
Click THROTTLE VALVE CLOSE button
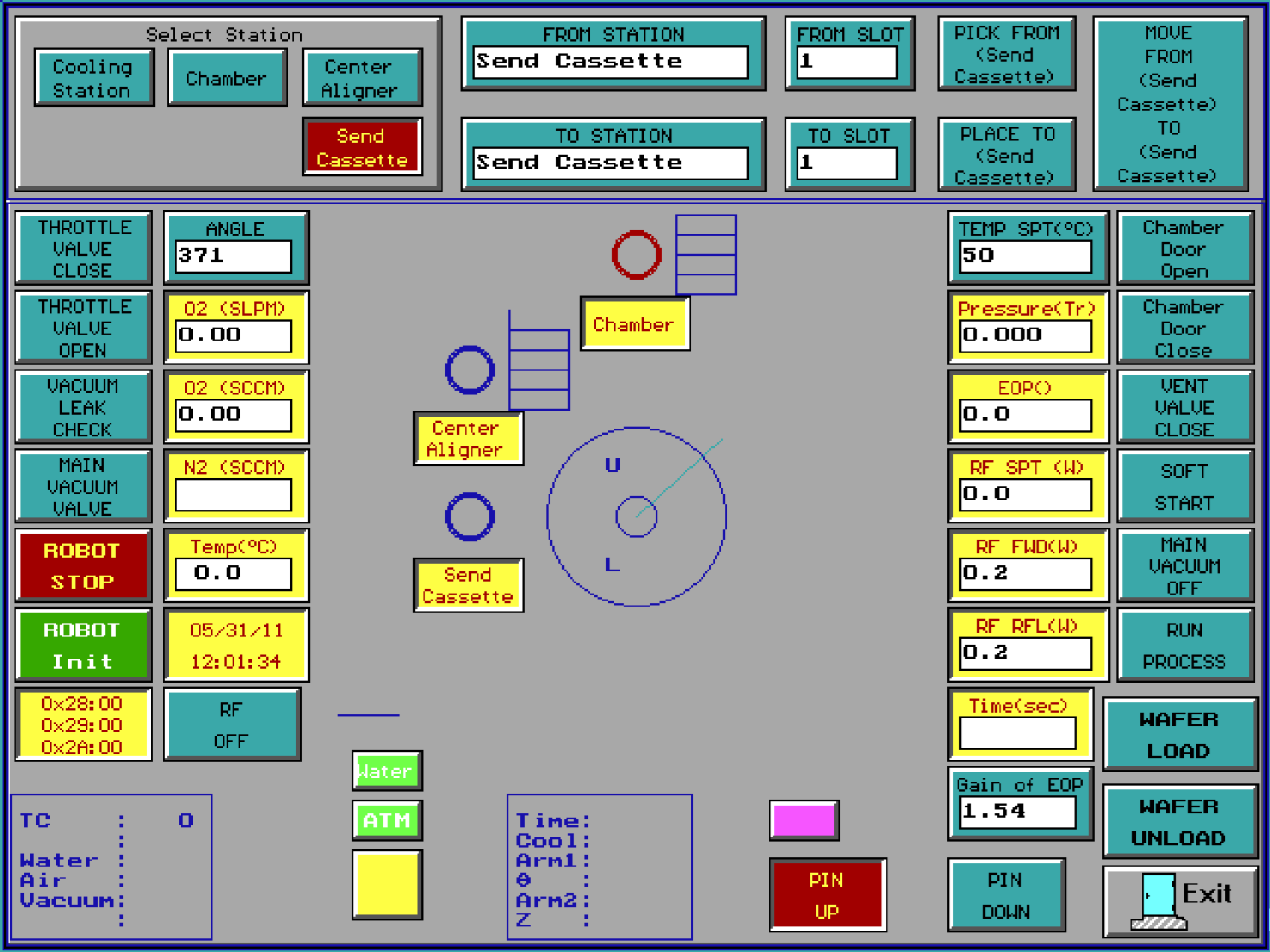[x=84, y=248]
